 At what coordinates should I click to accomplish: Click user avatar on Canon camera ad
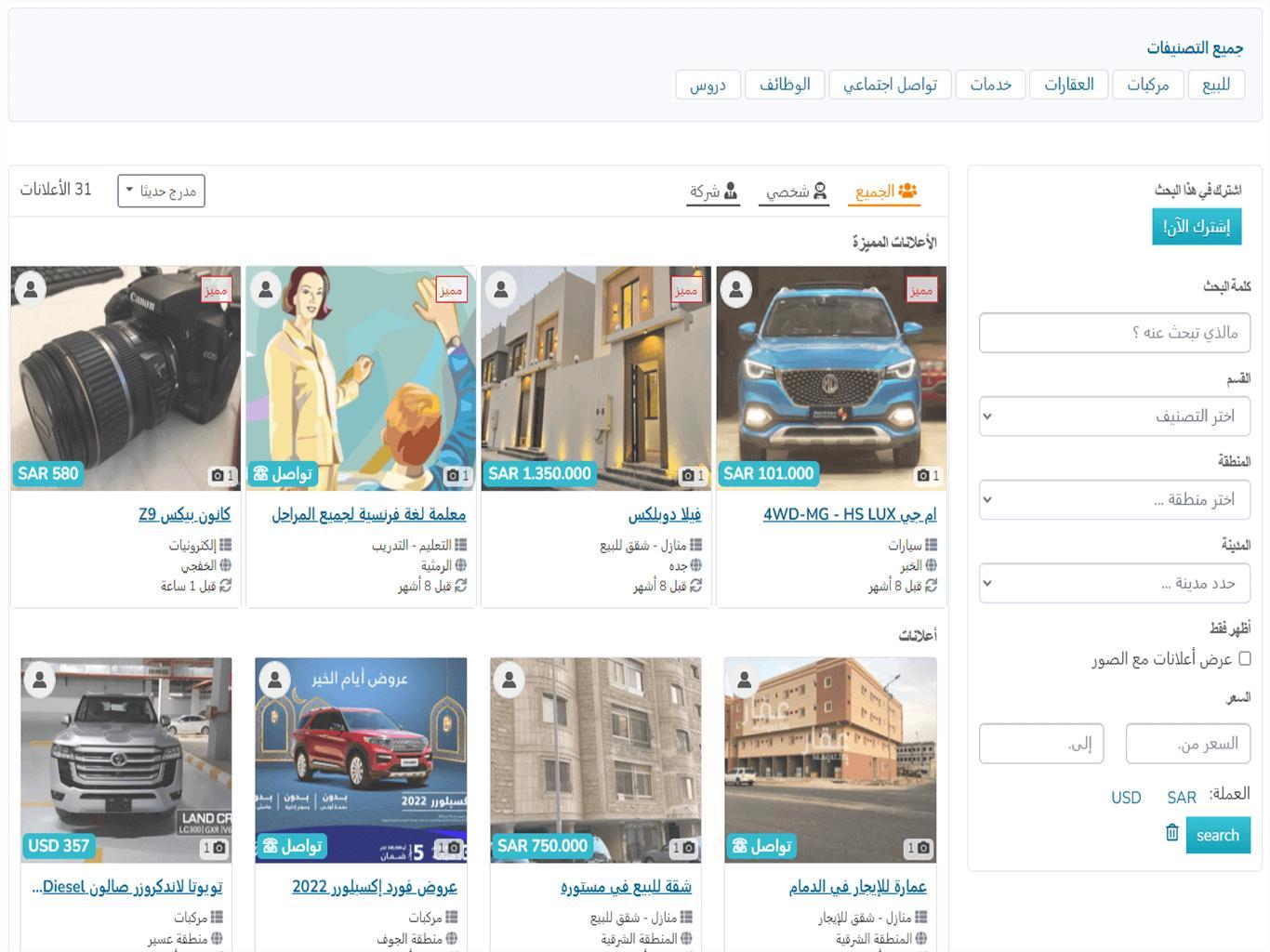point(31,289)
